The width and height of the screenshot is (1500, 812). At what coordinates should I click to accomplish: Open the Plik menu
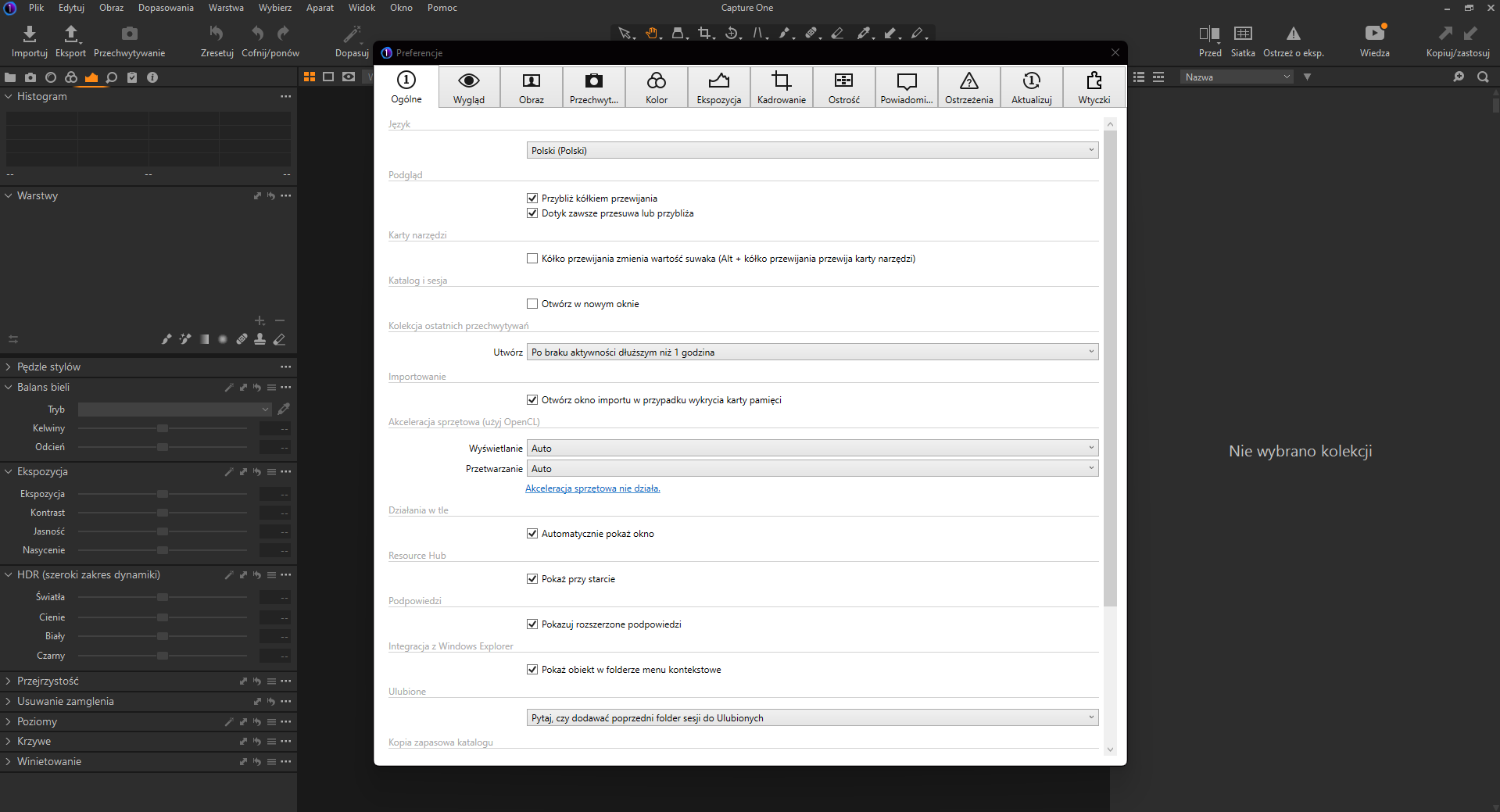37,8
